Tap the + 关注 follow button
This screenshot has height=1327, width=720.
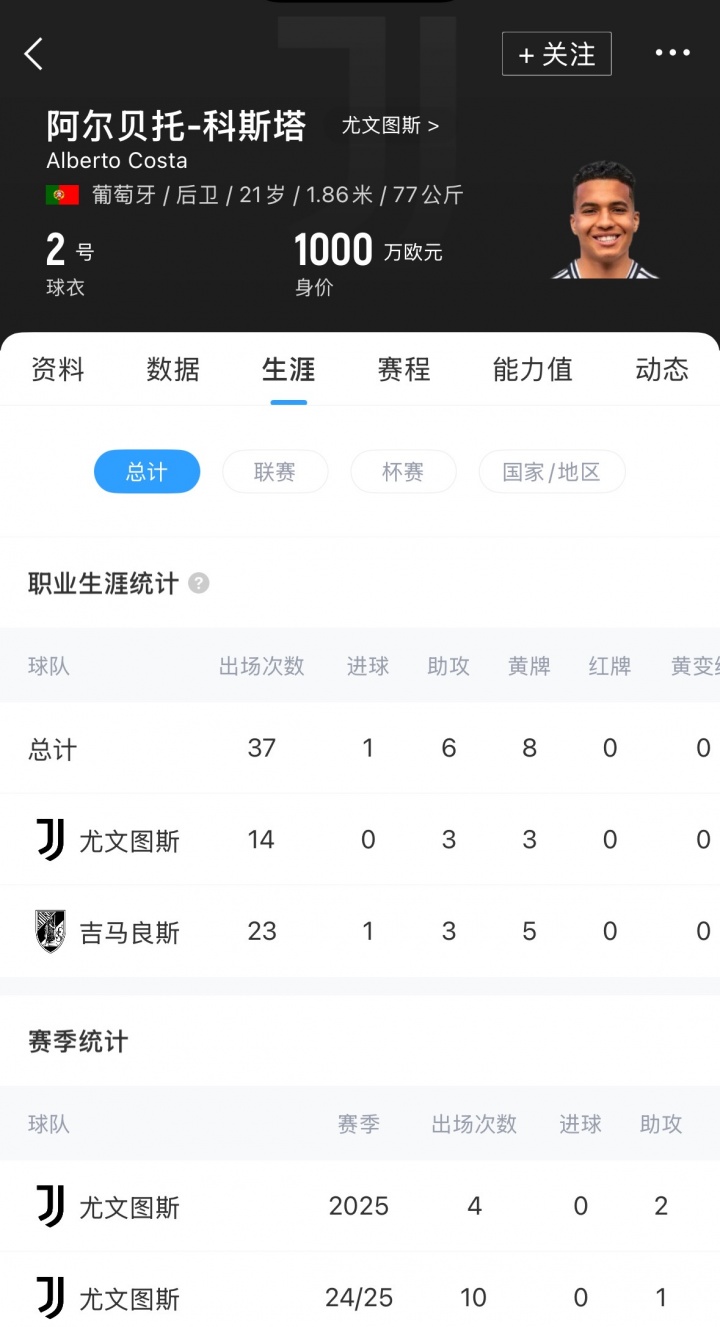coord(556,54)
